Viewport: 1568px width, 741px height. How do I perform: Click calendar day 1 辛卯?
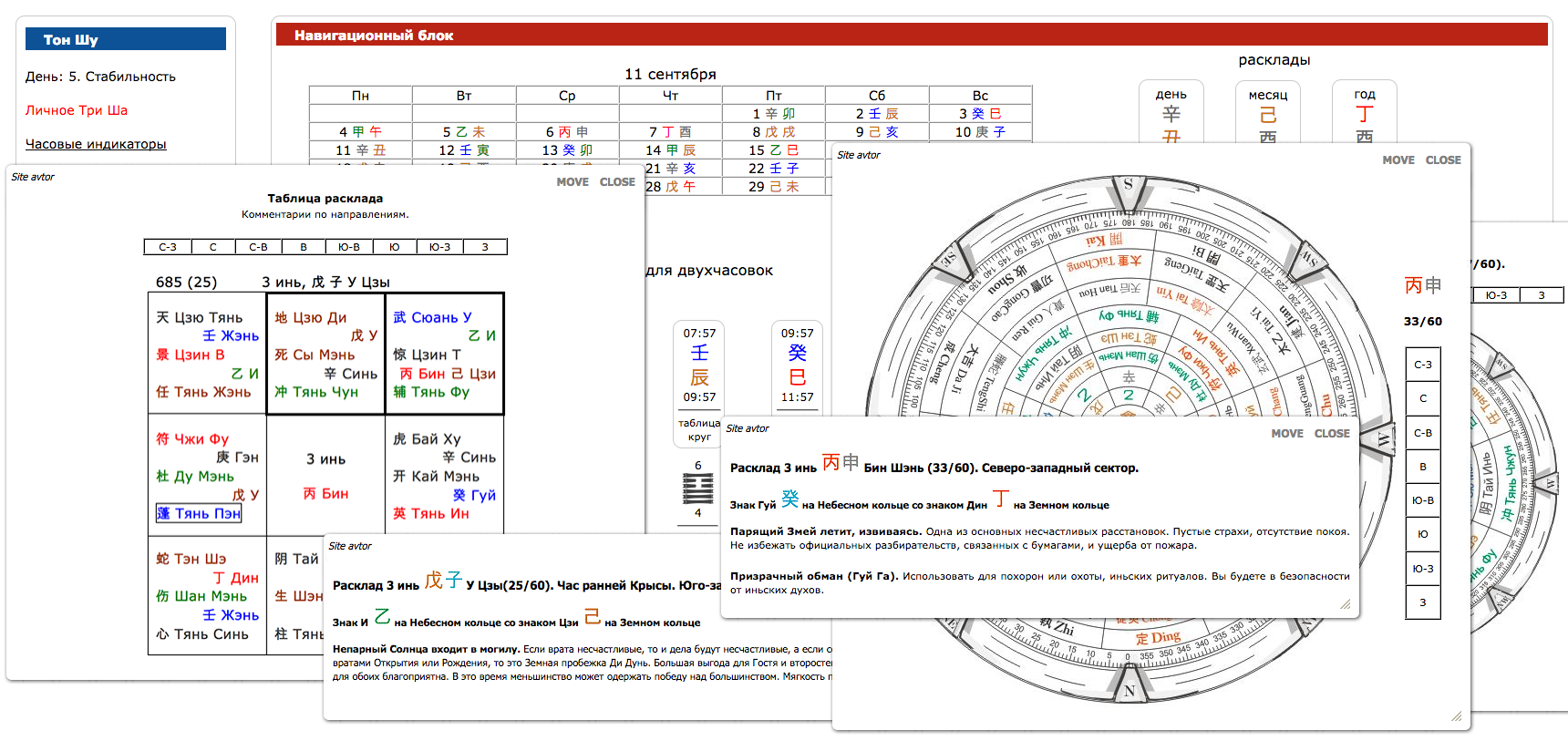point(774,114)
